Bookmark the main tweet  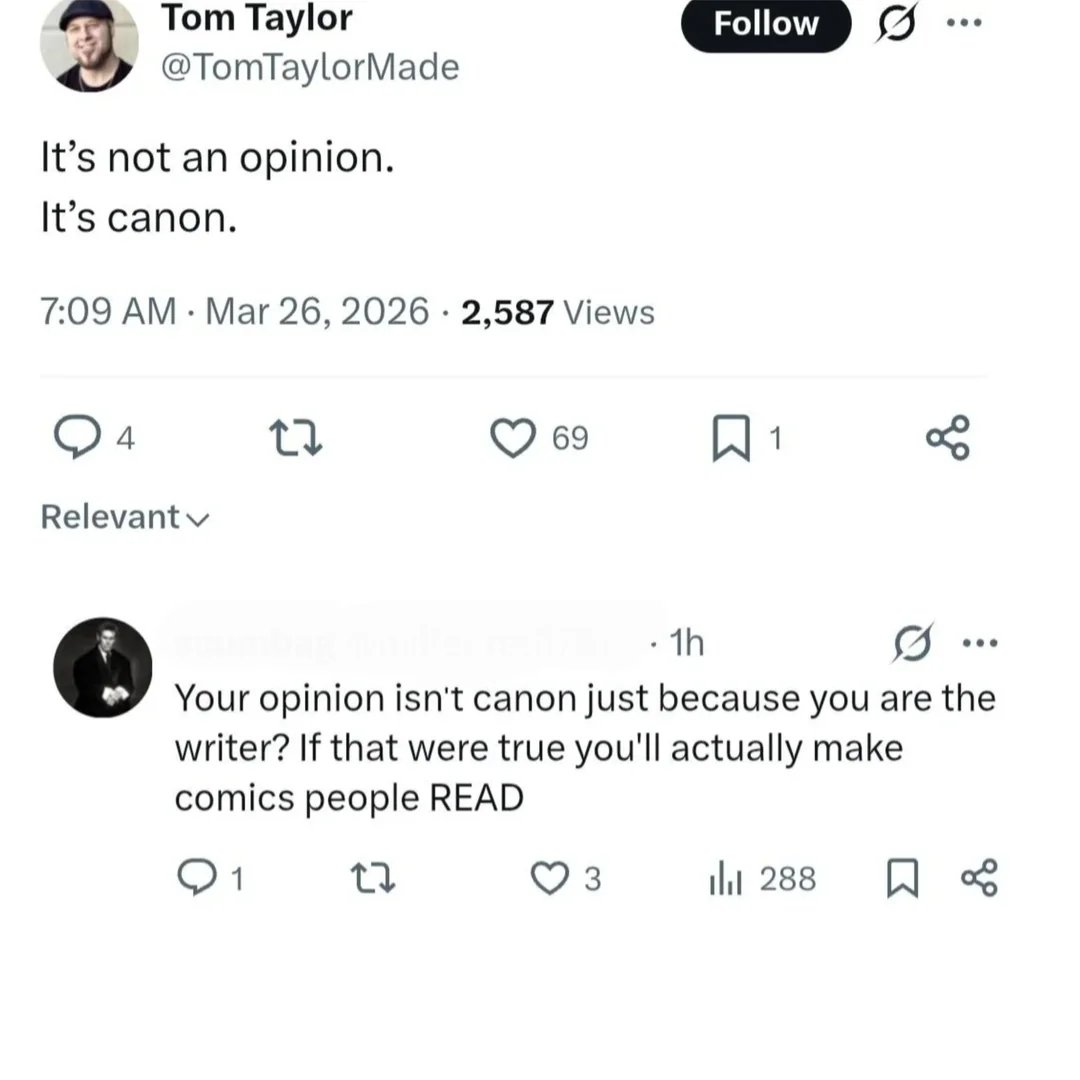point(731,440)
